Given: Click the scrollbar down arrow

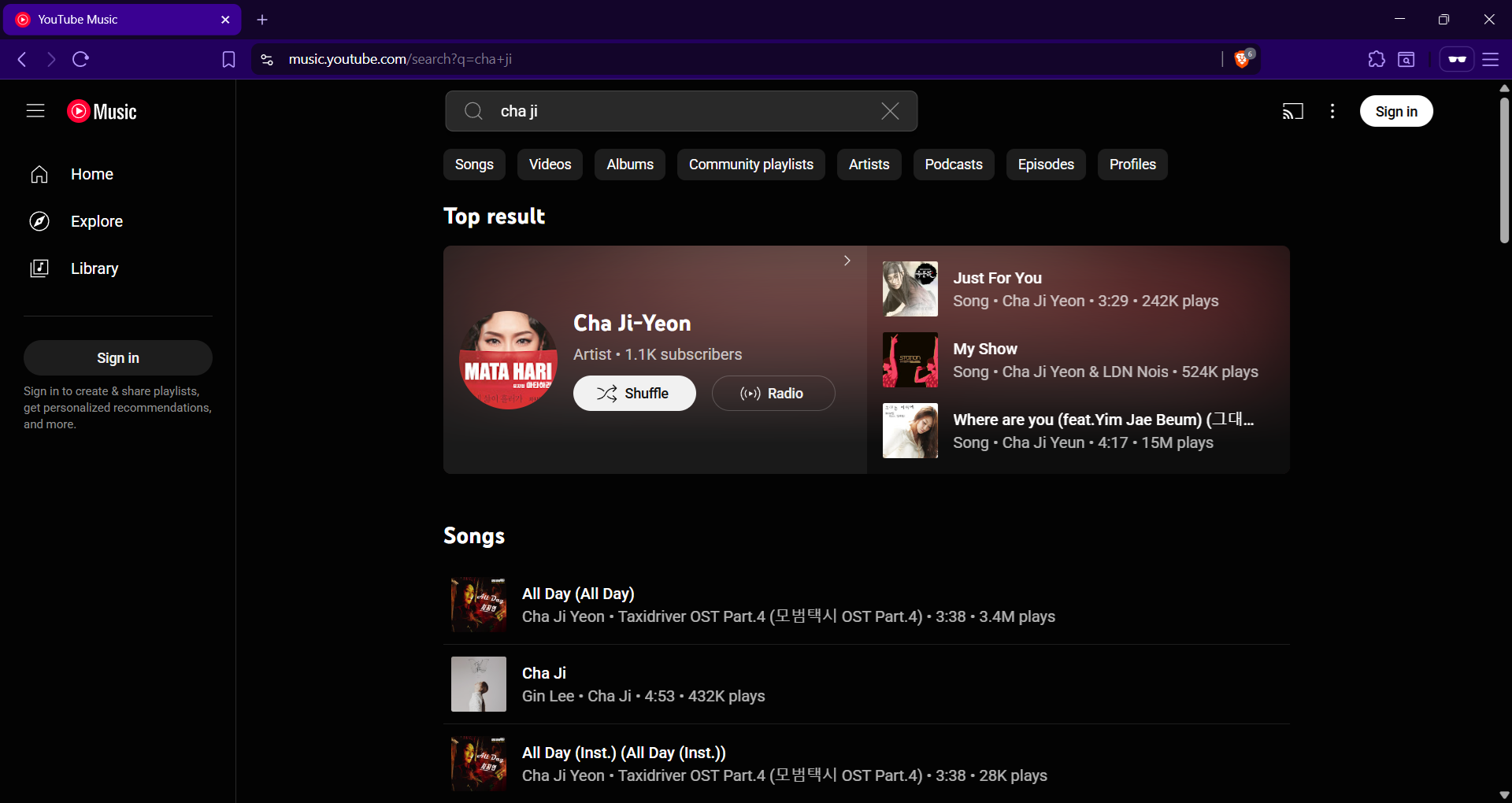Looking at the screenshot, I should click(x=1504, y=795).
